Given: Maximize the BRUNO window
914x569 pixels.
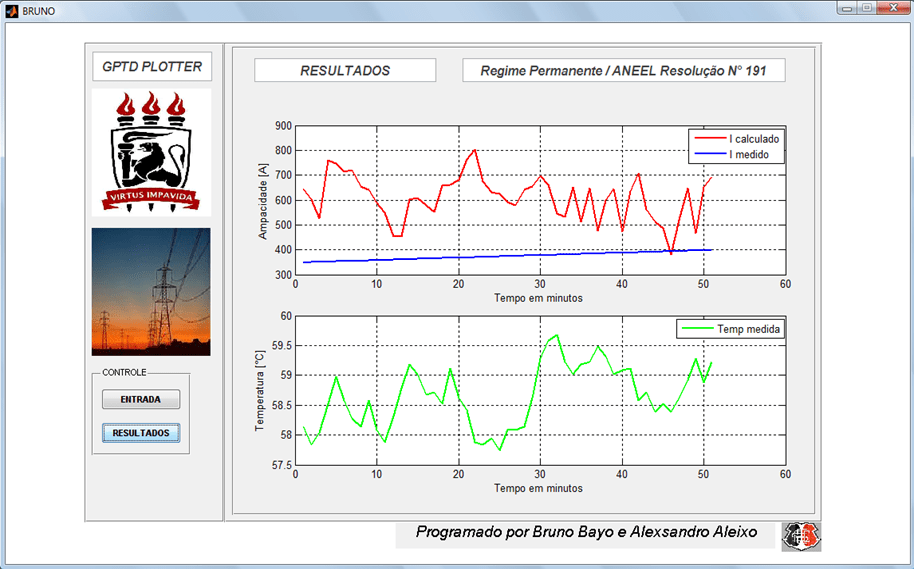Looking at the screenshot, I should (866, 8).
